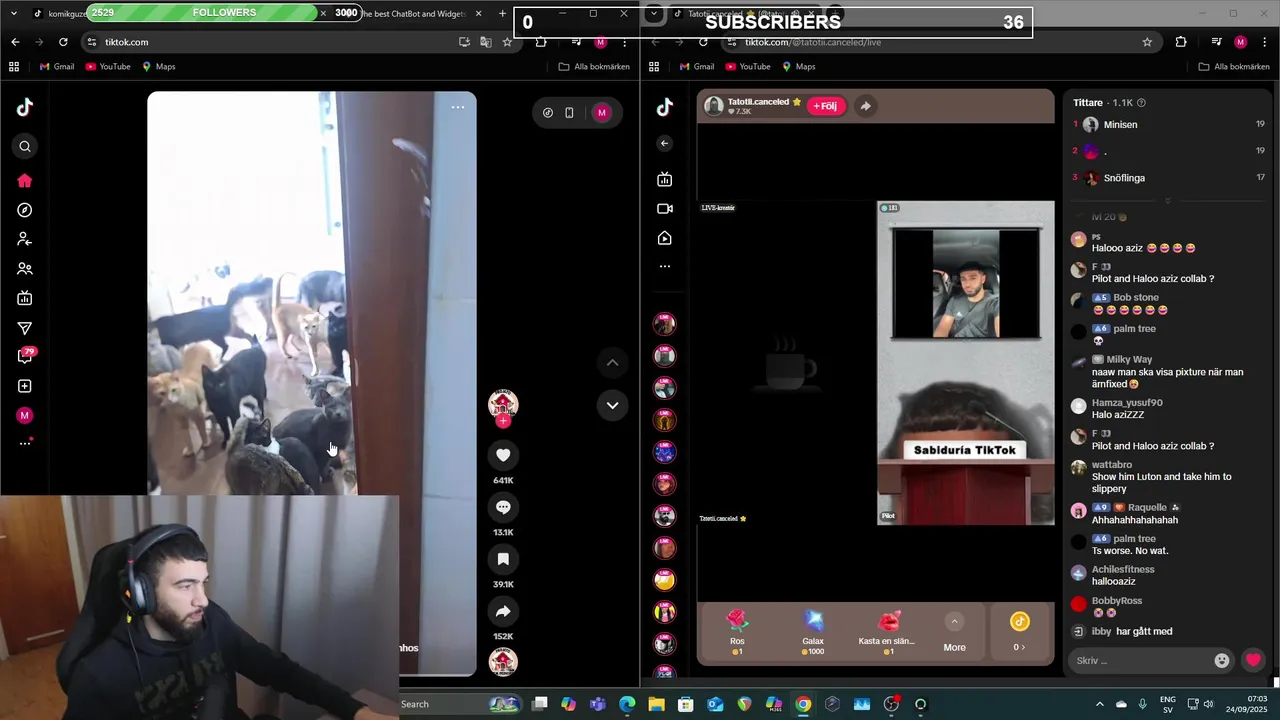Send the Galax gift
The width and height of the screenshot is (1280, 720).
pos(813,632)
